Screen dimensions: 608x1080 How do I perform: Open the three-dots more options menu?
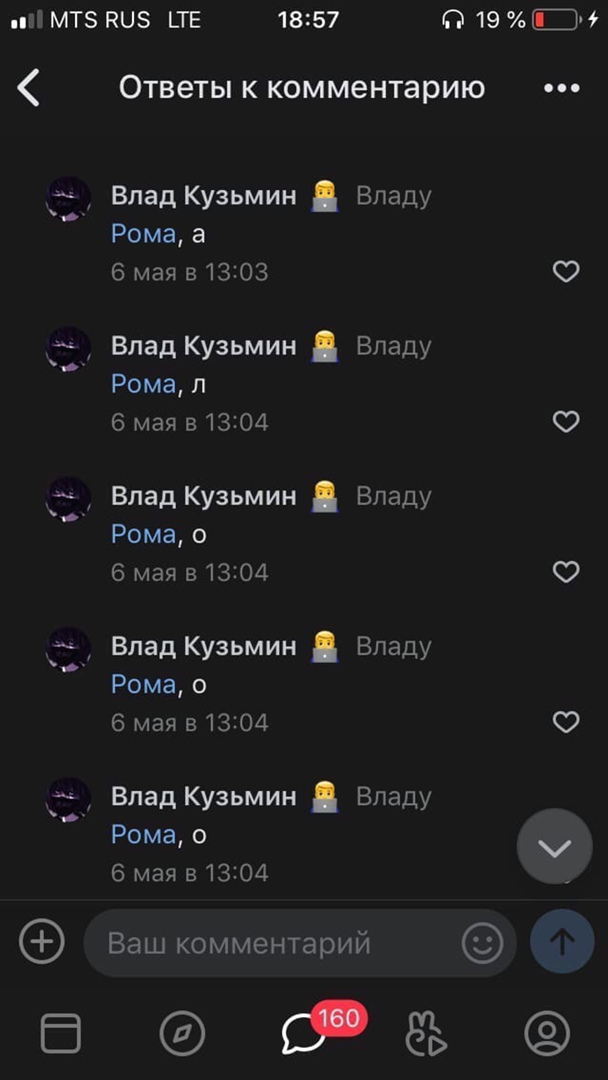point(561,88)
